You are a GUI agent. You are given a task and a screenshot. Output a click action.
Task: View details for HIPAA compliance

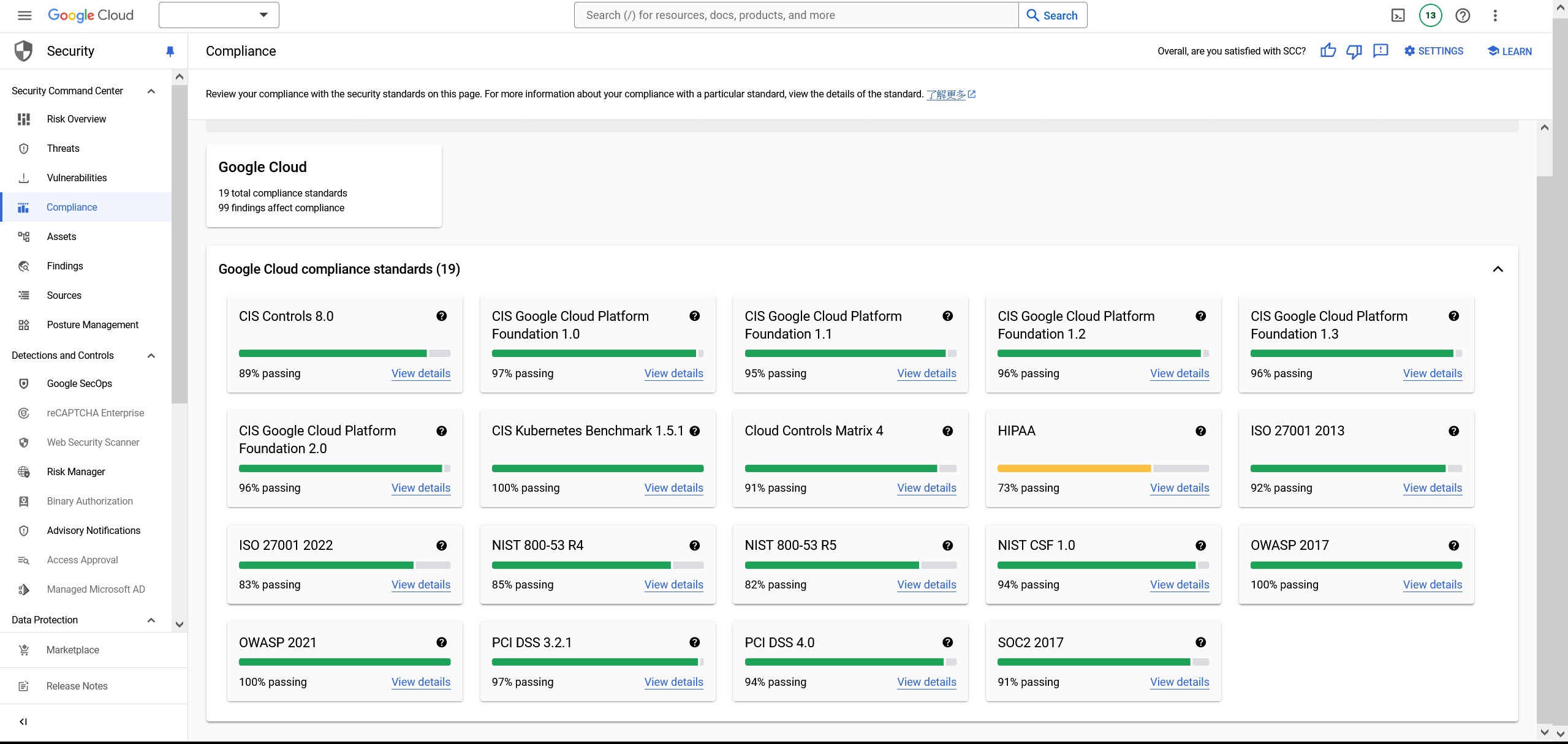[1178, 488]
